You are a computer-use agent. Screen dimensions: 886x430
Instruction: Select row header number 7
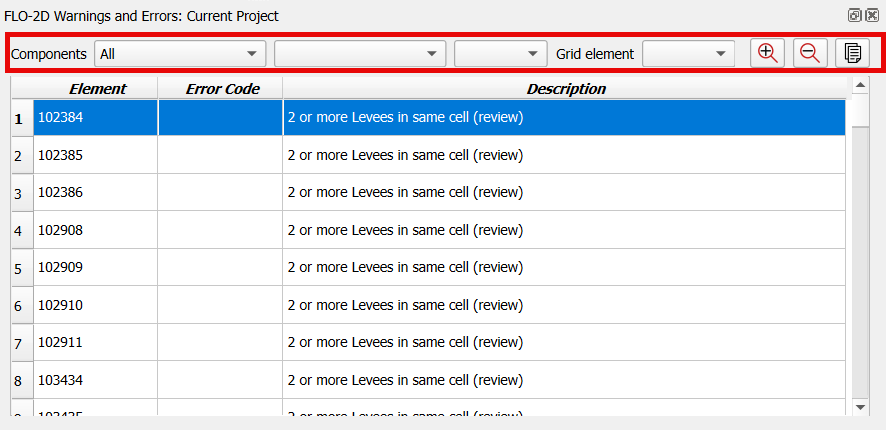click(x=19, y=343)
